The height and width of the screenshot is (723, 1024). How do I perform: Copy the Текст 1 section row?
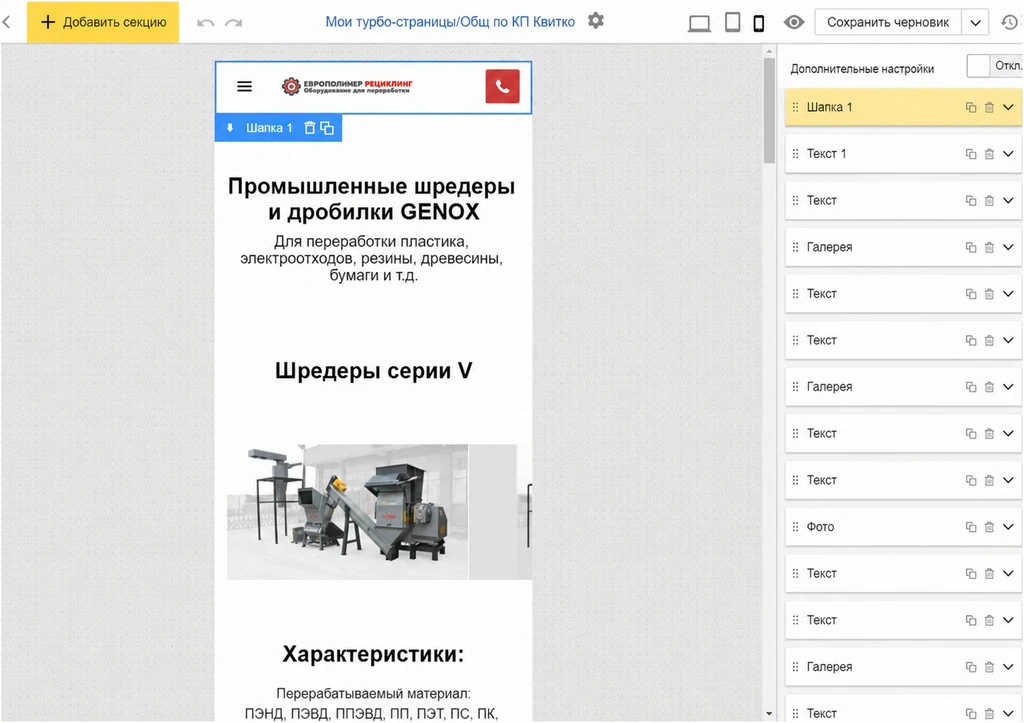click(x=971, y=154)
